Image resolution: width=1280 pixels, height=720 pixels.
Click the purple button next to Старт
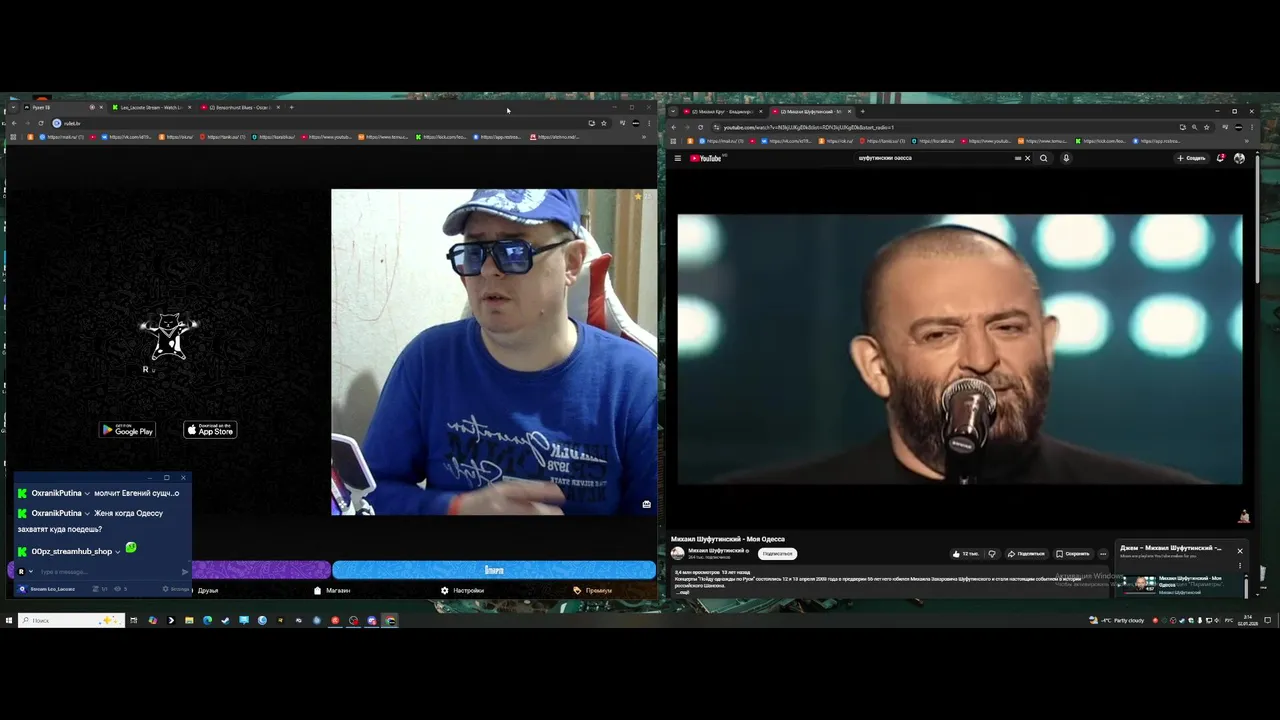[261, 570]
